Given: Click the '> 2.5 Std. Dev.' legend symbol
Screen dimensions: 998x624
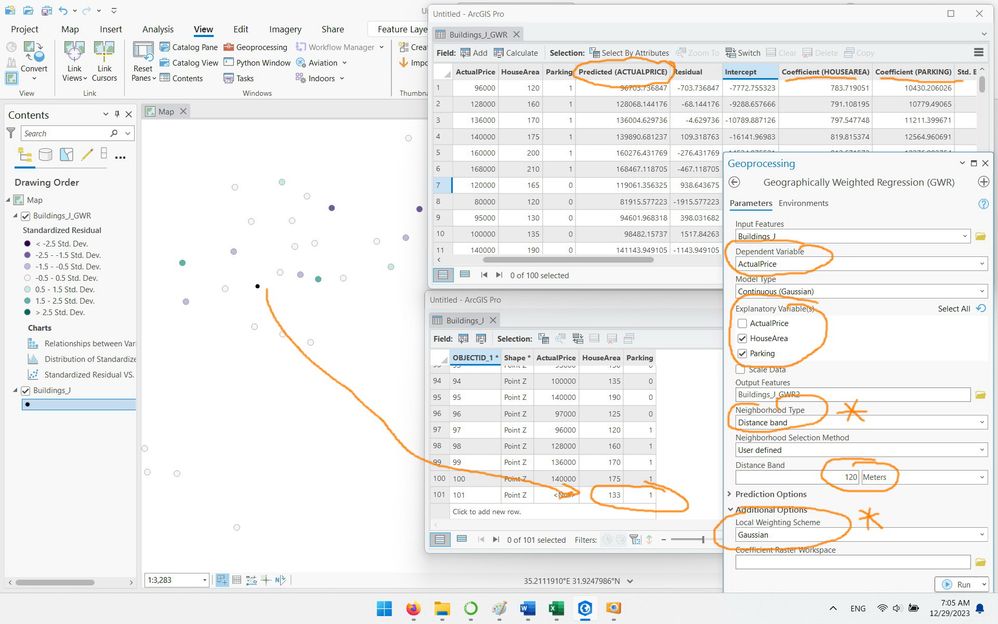Looking at the screenshot, I should click(x=27, y=313).
